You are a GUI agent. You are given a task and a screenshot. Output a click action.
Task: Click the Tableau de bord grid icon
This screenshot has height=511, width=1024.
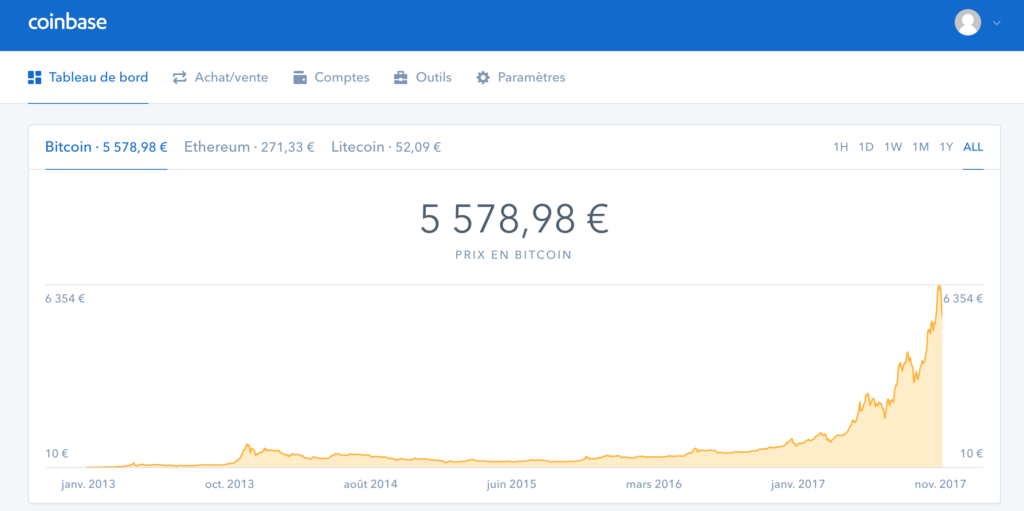35,78
